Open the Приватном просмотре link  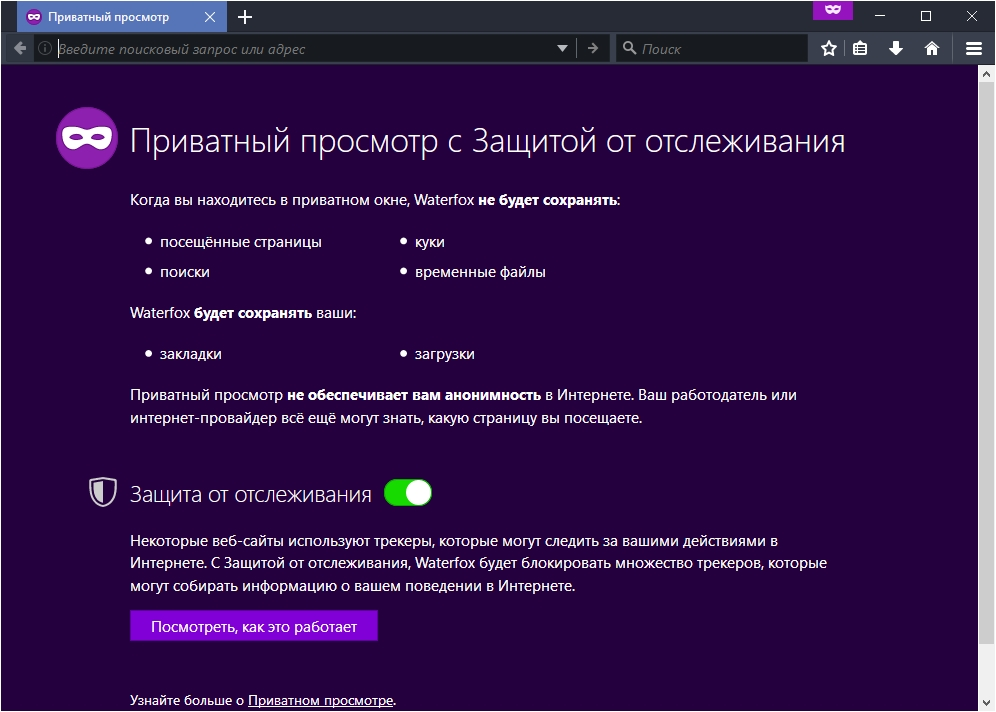point(321,700)
